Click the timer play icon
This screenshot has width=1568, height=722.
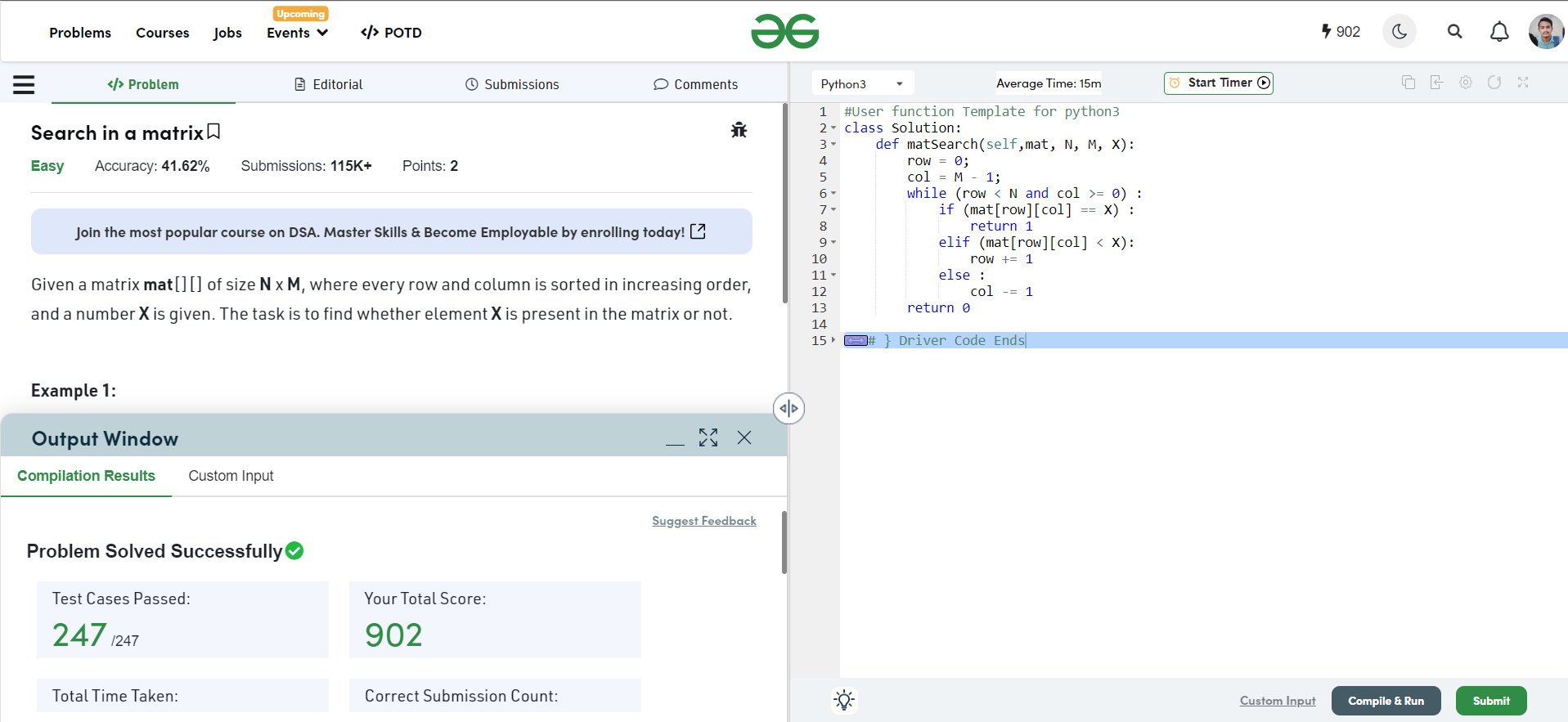(x=1264, y=83)
